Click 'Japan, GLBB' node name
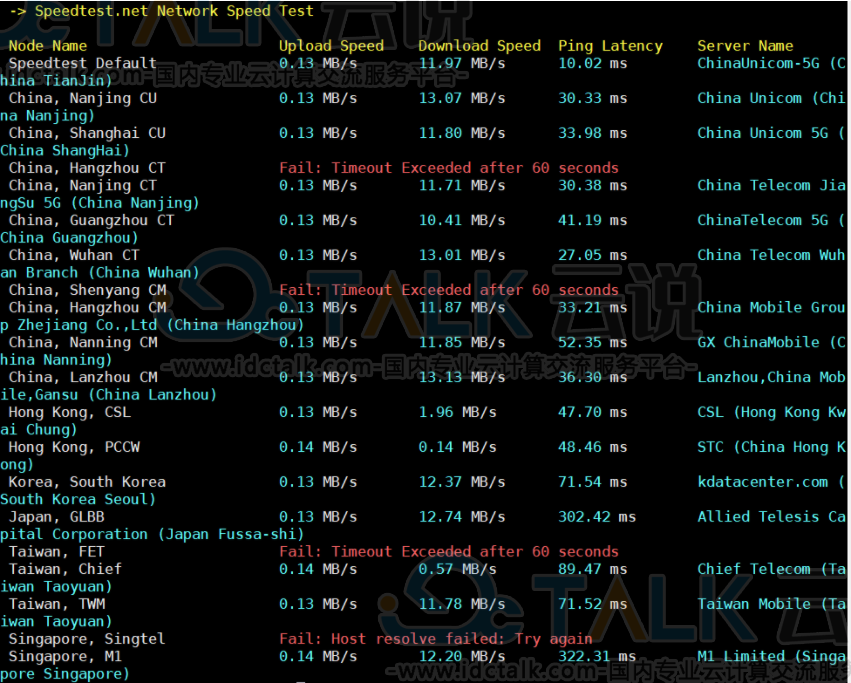This screenshot has height=683, width=851. [56, 517]
